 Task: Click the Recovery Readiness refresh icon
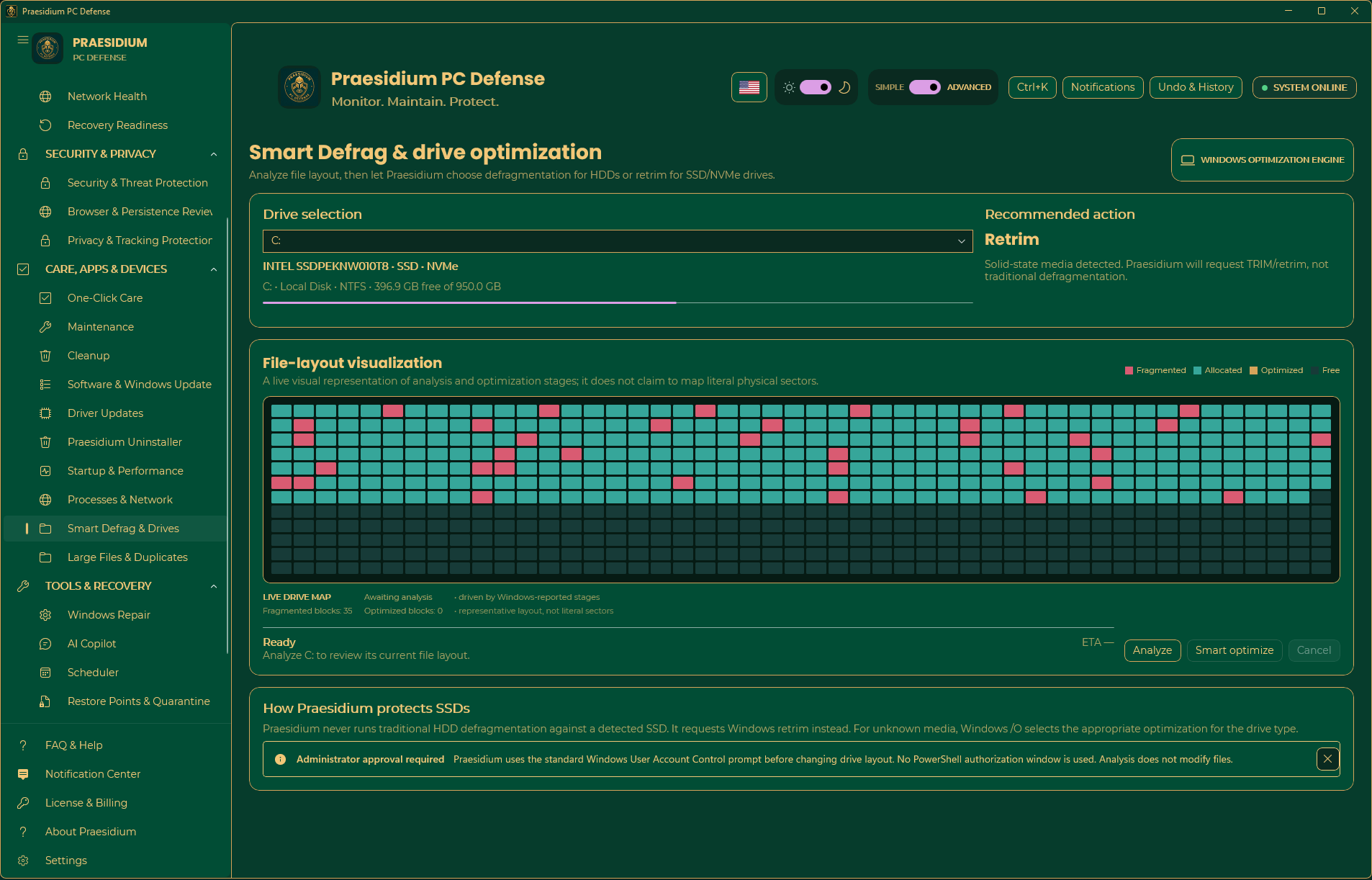coord(45,125)
